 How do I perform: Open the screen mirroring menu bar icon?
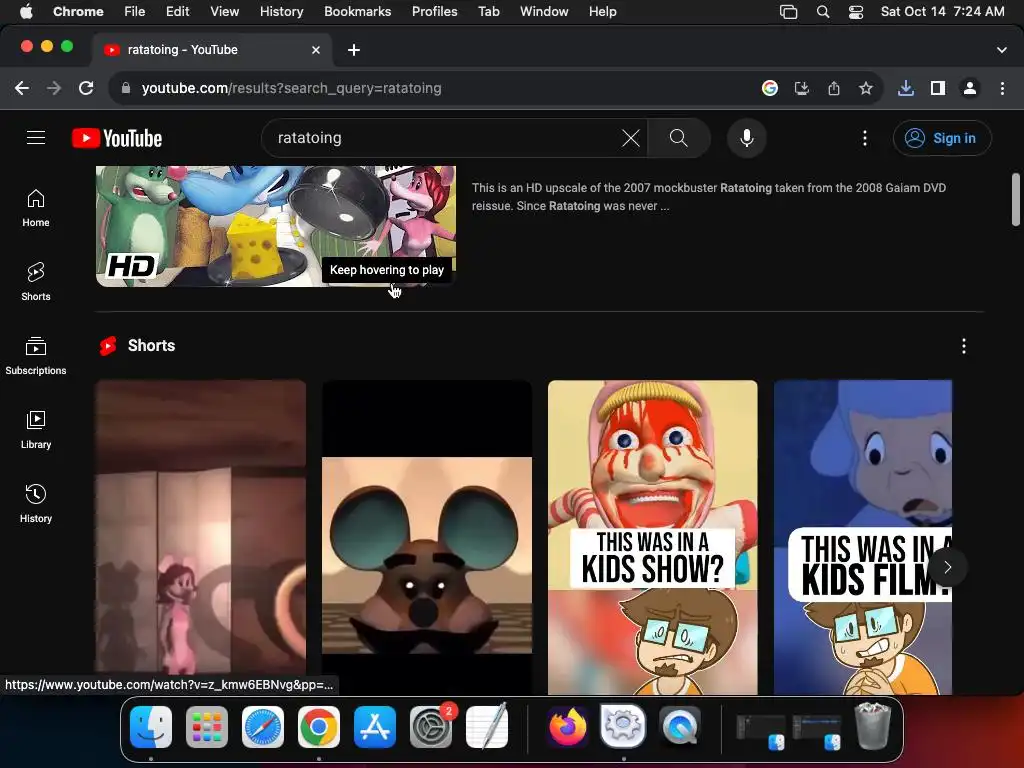(x=788, y=12)
